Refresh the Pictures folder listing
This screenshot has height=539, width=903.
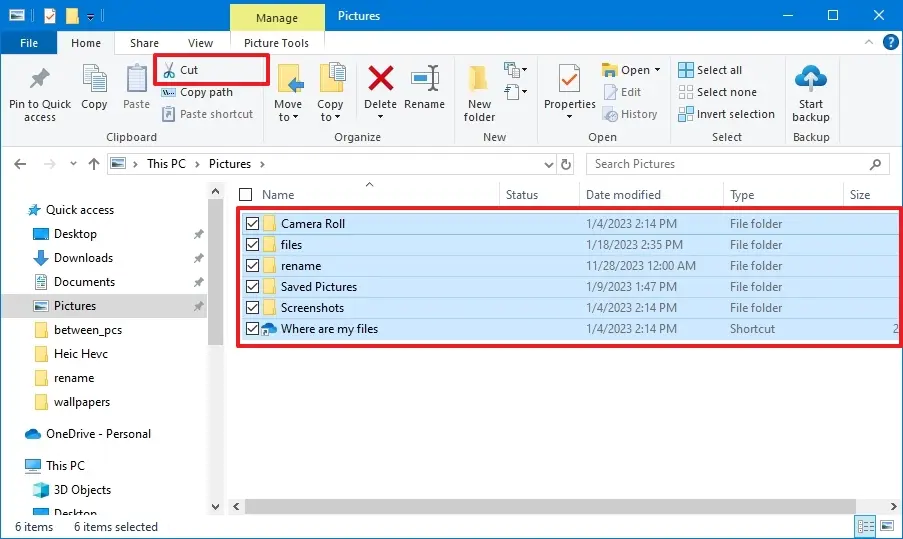tap(566, 164)
